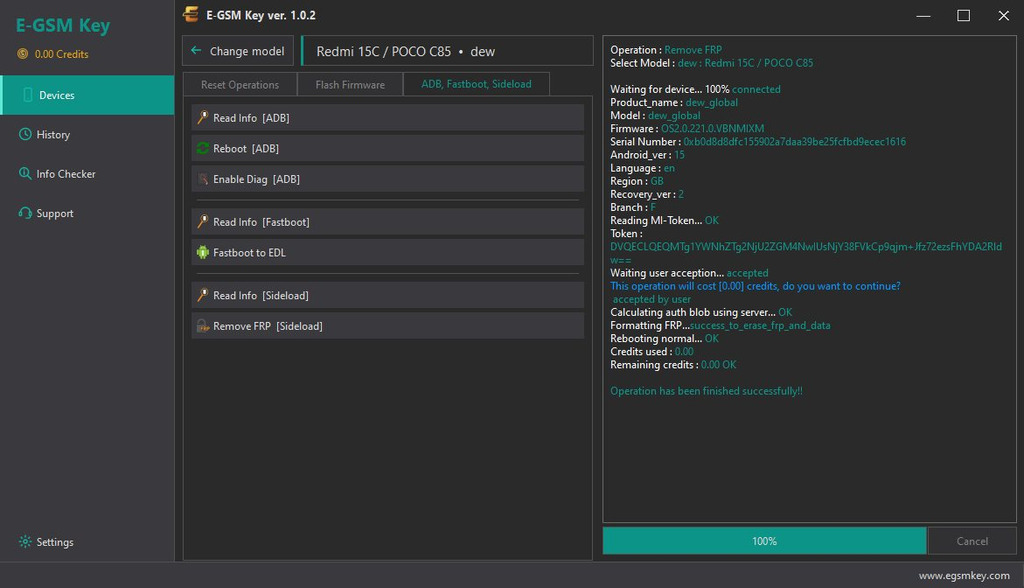The height and width of the screenshot is (588, 1024).
Task: Open History via its clock icon
Action: click(x=25, y=134)
